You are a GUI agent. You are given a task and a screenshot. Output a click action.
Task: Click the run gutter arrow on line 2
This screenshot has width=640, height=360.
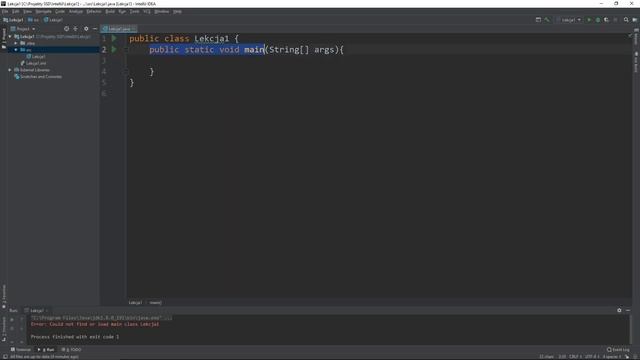114,49
